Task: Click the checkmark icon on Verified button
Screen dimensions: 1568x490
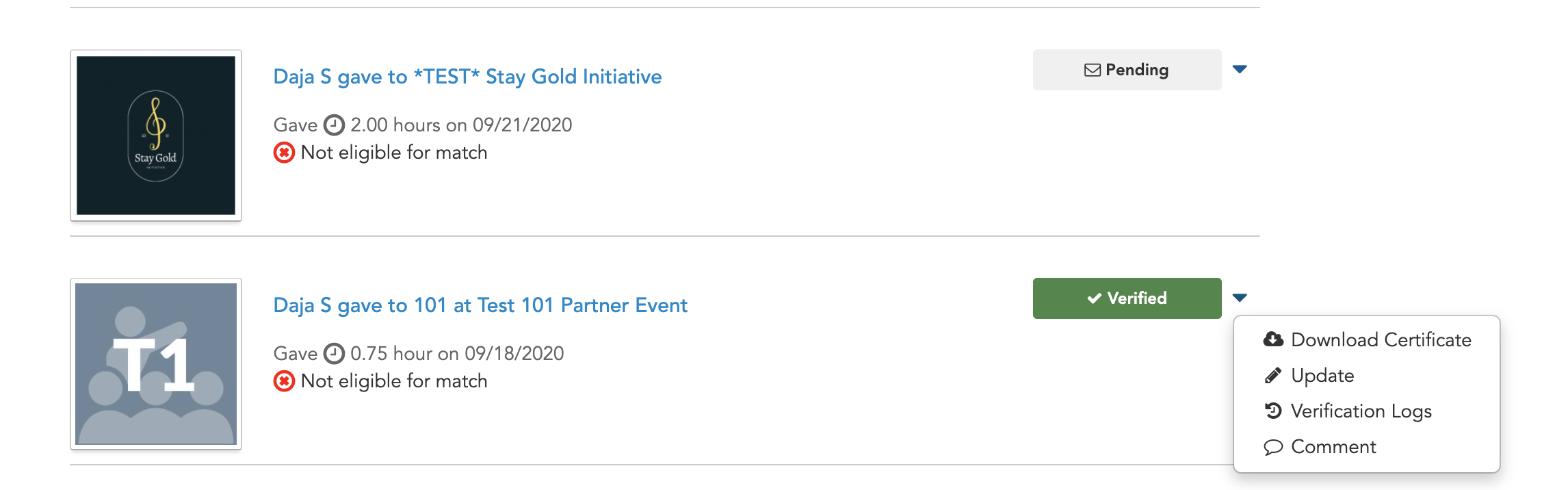Action: click(x=1095, y=298)
